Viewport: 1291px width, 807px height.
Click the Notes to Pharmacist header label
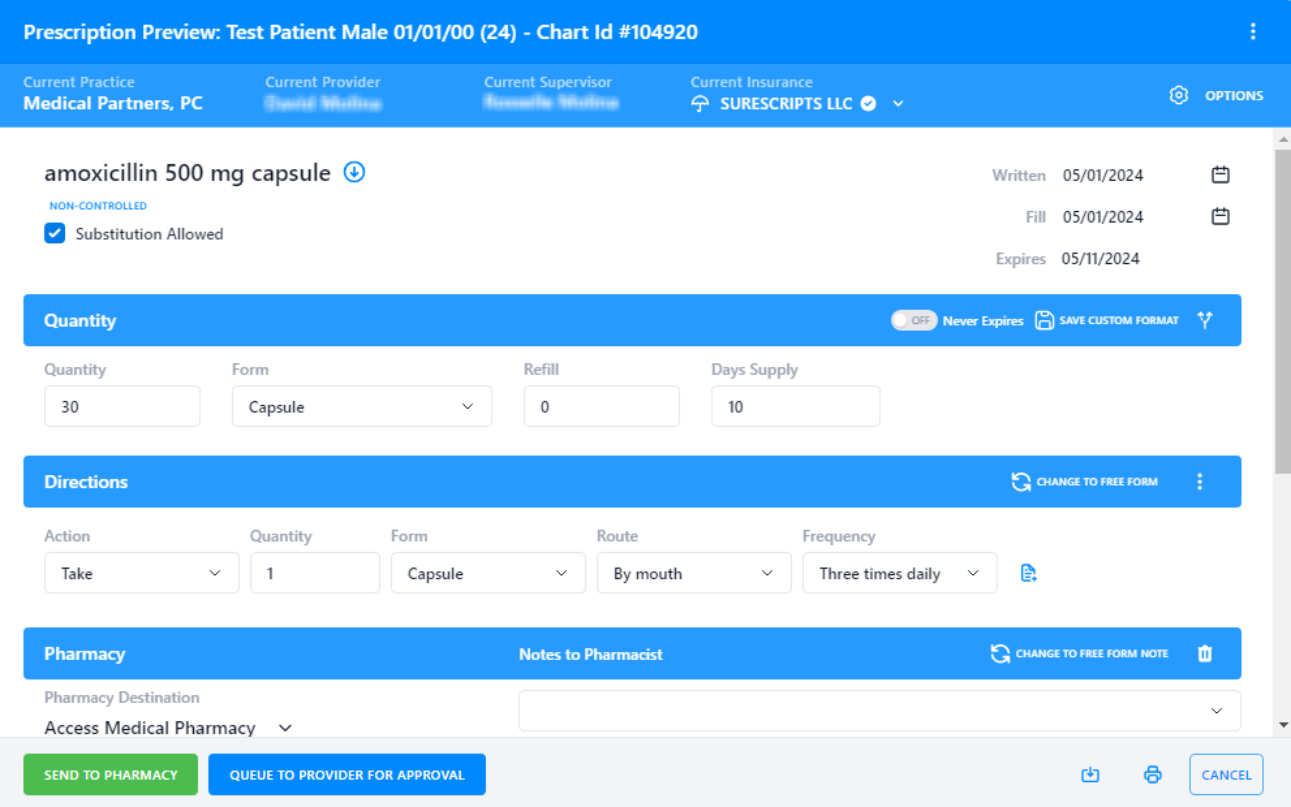591,654
